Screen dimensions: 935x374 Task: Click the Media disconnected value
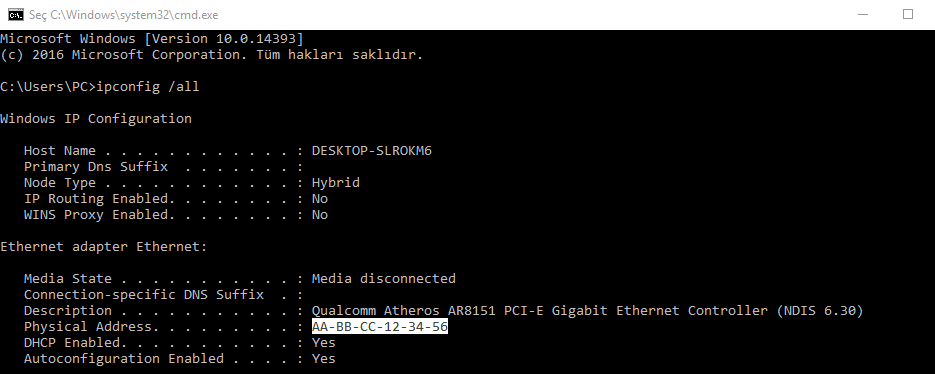click(383, 279)
